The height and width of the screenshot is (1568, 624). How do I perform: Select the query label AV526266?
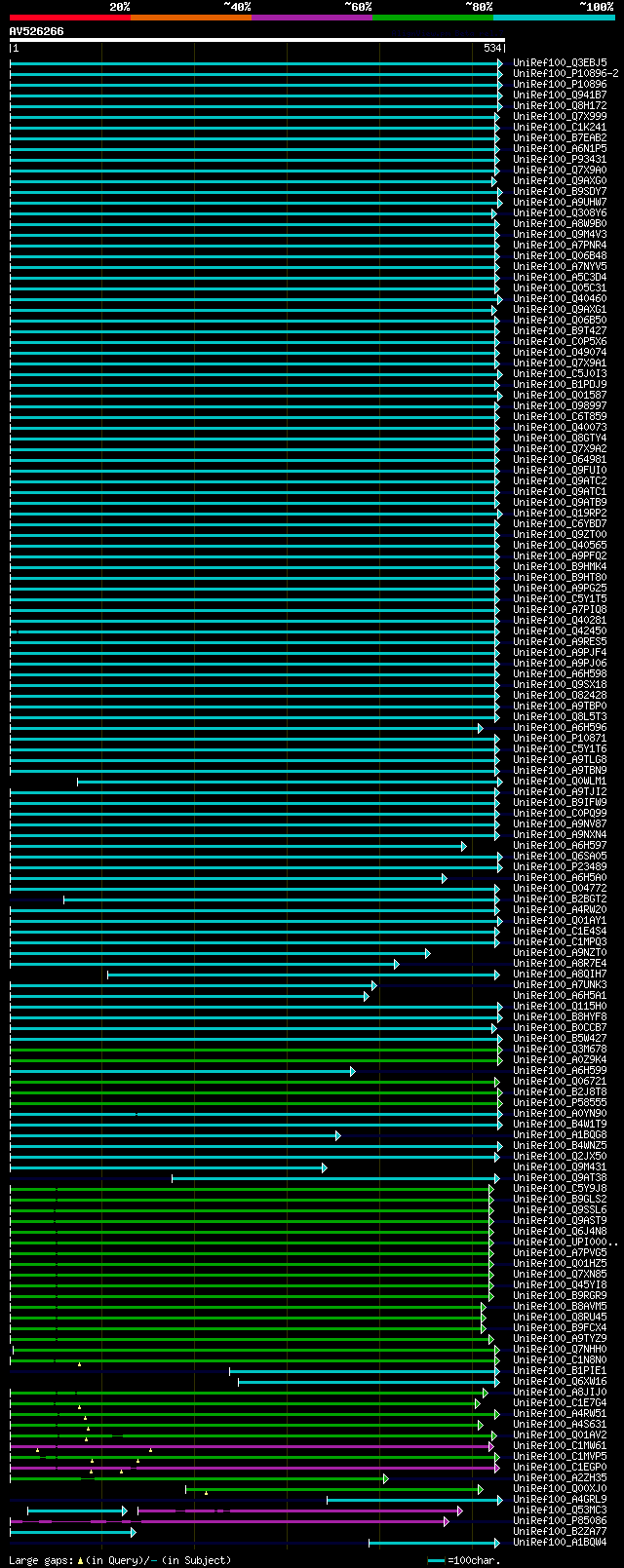[x=37, y=31]
